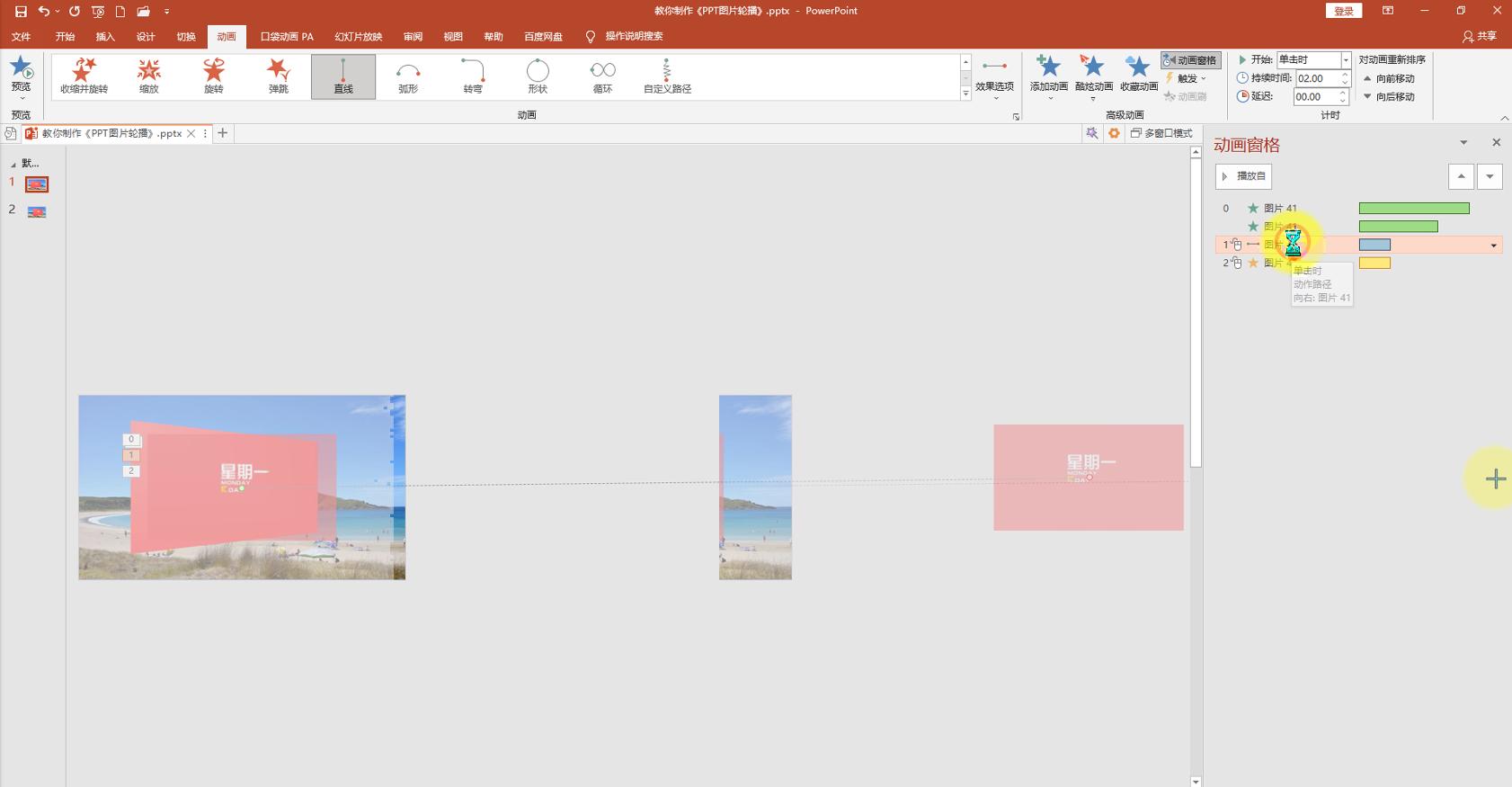Click the 播放自 play from button
Viewport: 1512px width, 787px height.
pyautogui.click(x=1243, y=176)
